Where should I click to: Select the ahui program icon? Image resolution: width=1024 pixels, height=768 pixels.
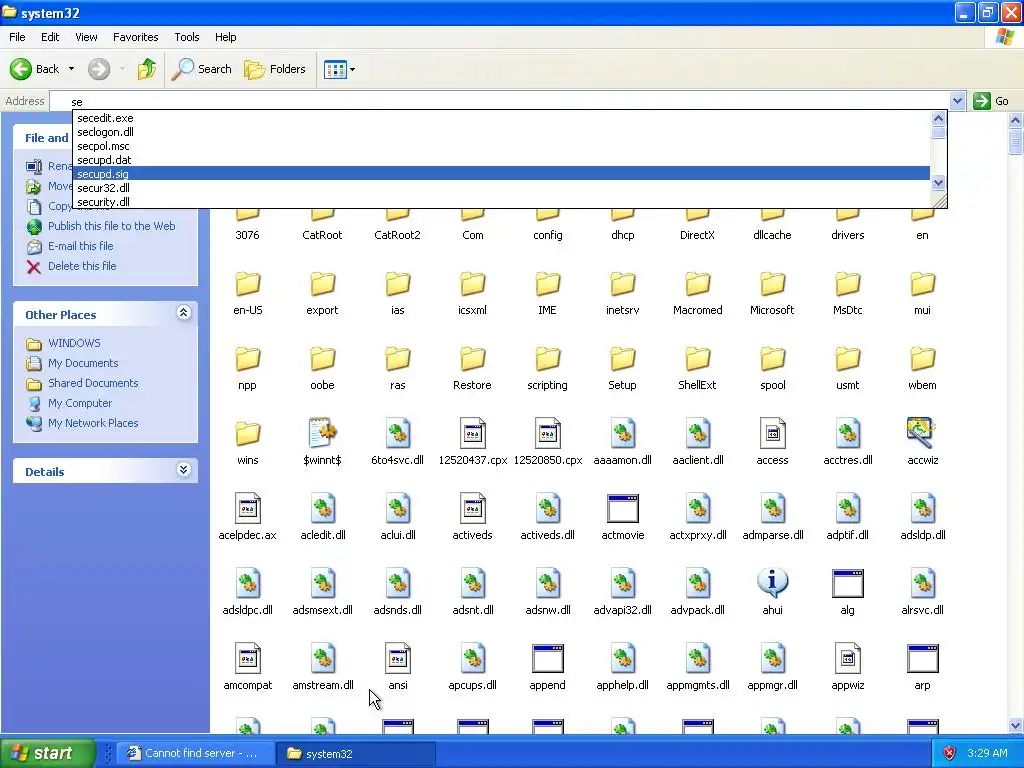click(773, 583)
